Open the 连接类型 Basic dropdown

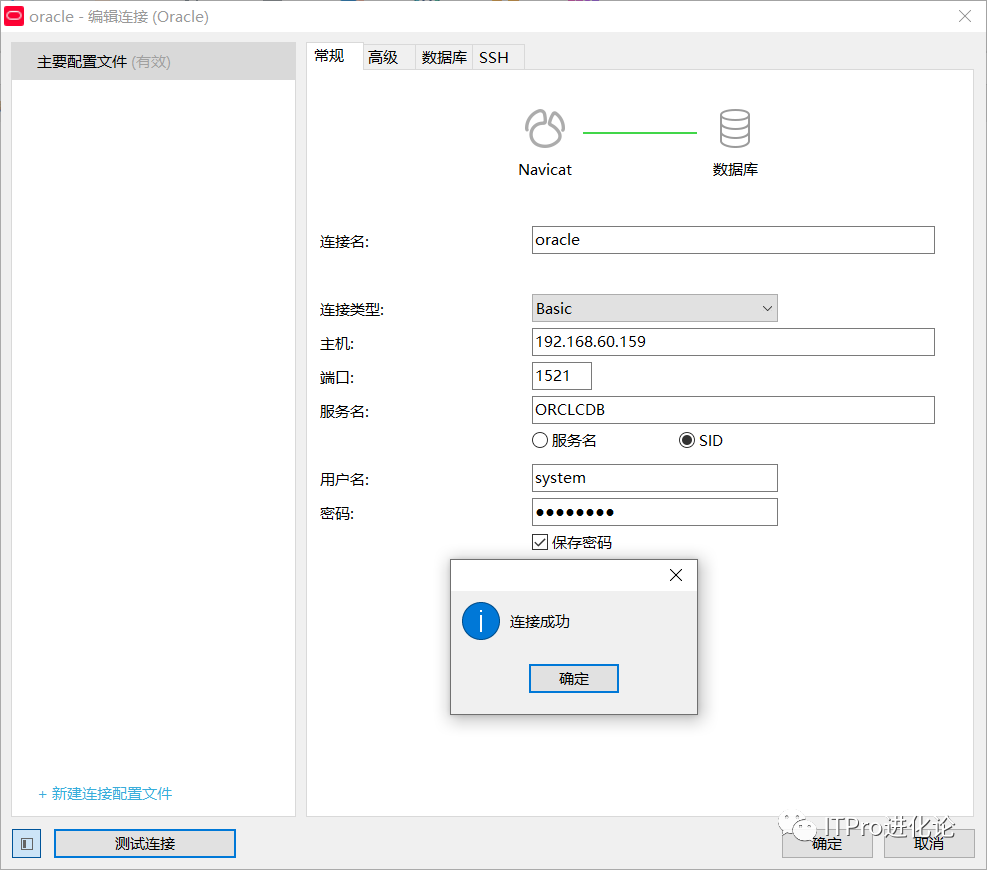tap(655, 308)
